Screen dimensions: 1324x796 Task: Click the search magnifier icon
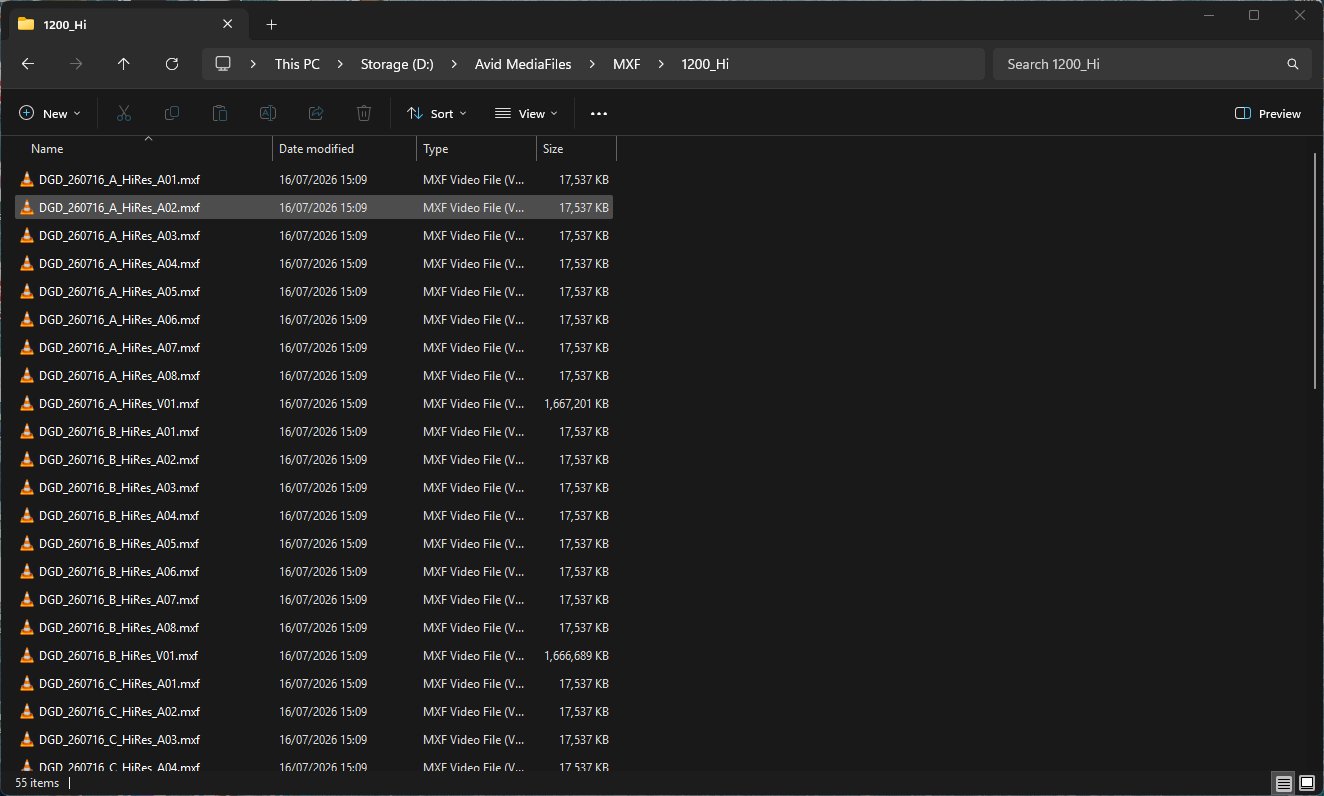click(x=1293, y=64)
